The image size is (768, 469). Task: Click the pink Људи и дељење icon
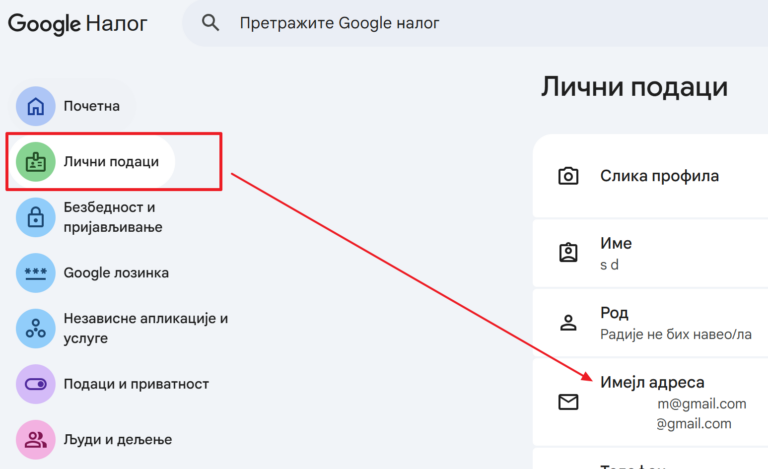point(36,439)
